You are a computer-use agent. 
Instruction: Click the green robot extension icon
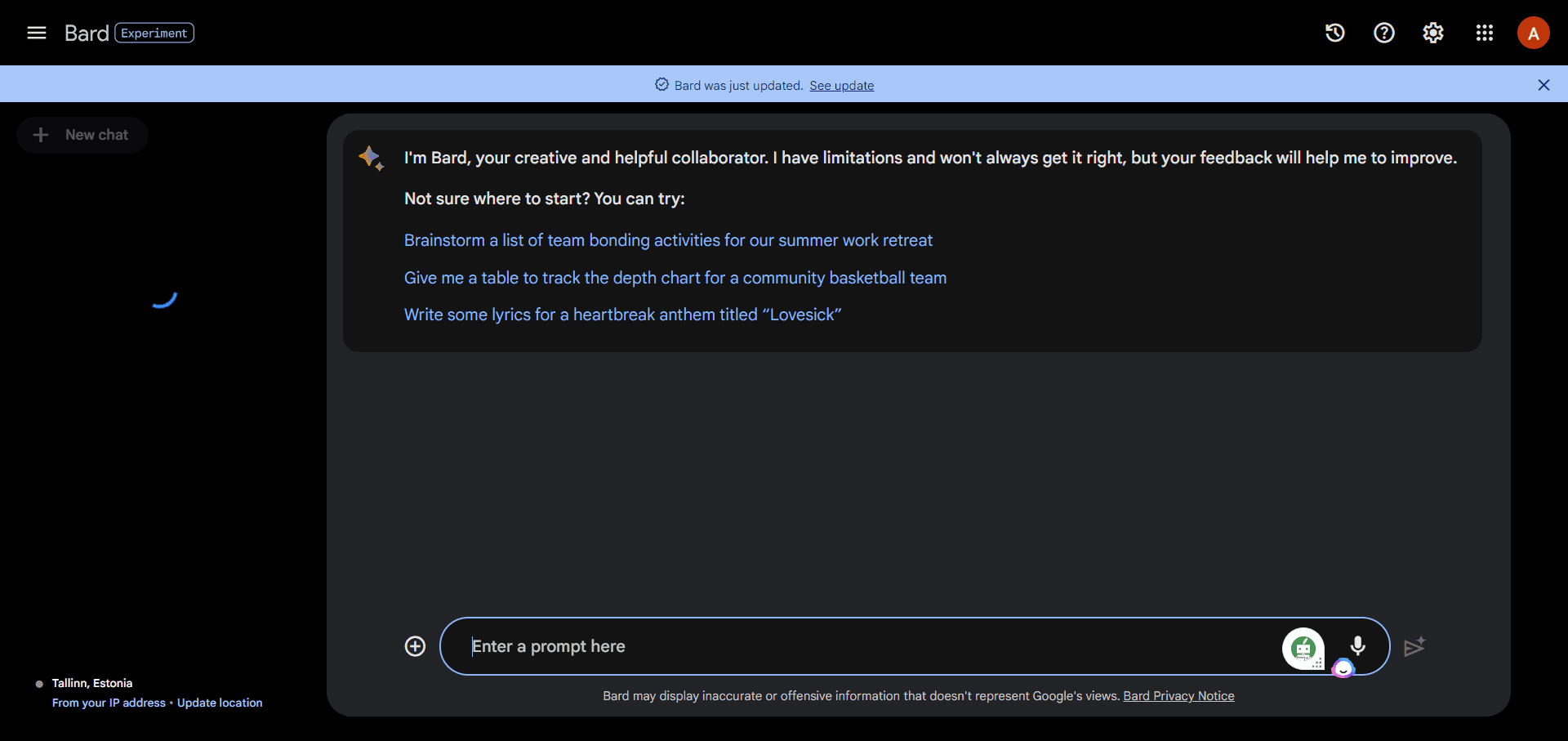[x=1303, y=649]
